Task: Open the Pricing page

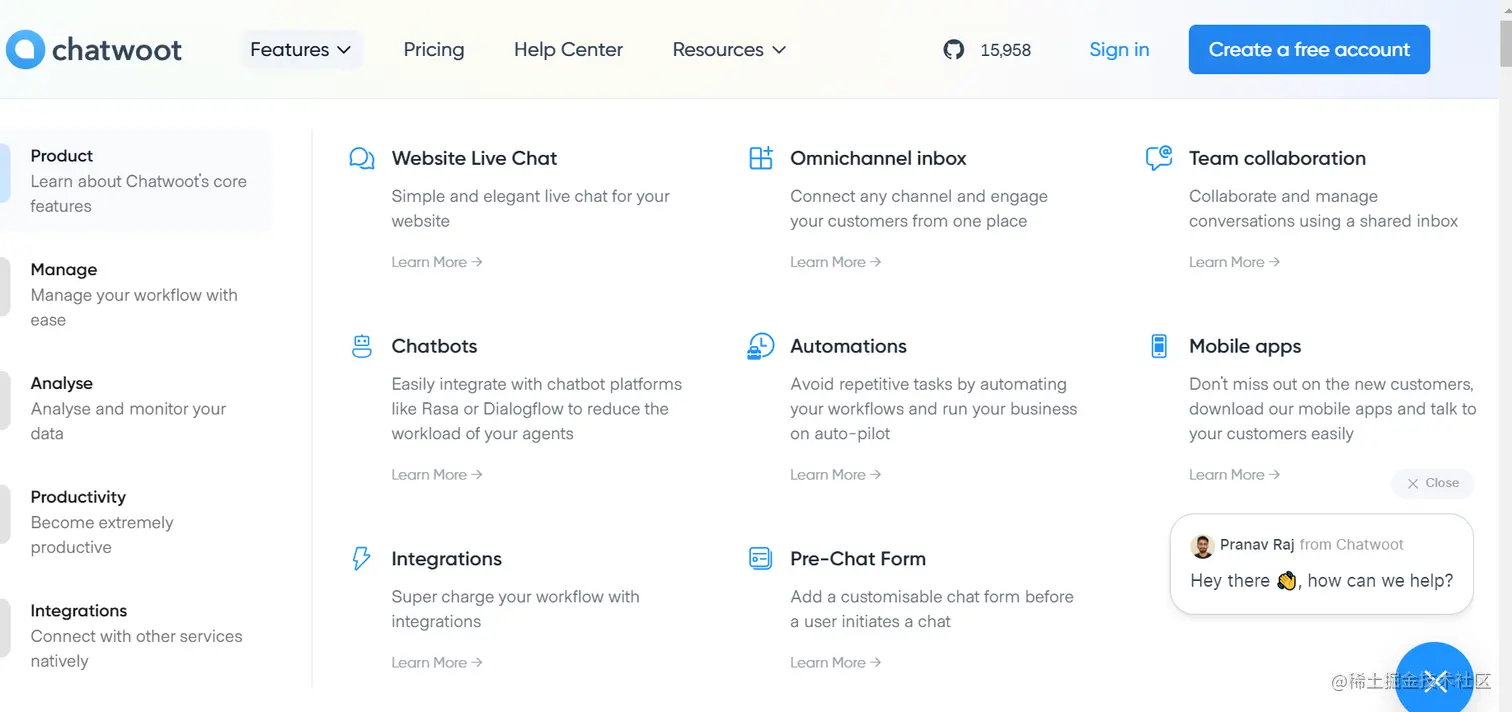Action: (434, 49)
